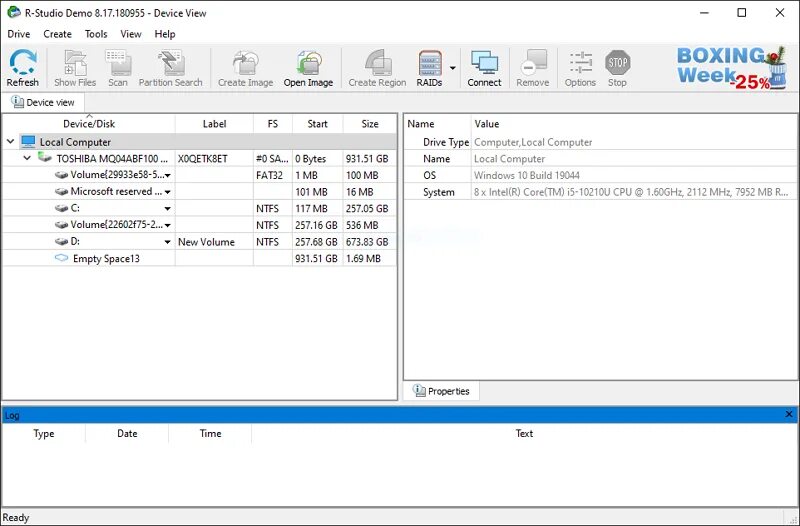Click the Log Type column header
800x526 pixels.
coord(44,434)
